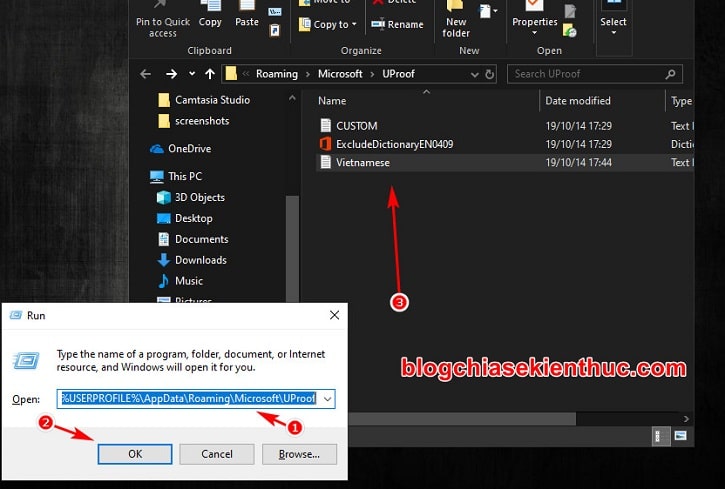The width and height of the screenshot is (725, 489).
Task: Go forward with the Explorer forward arrow
Action: tap(172, 74)
